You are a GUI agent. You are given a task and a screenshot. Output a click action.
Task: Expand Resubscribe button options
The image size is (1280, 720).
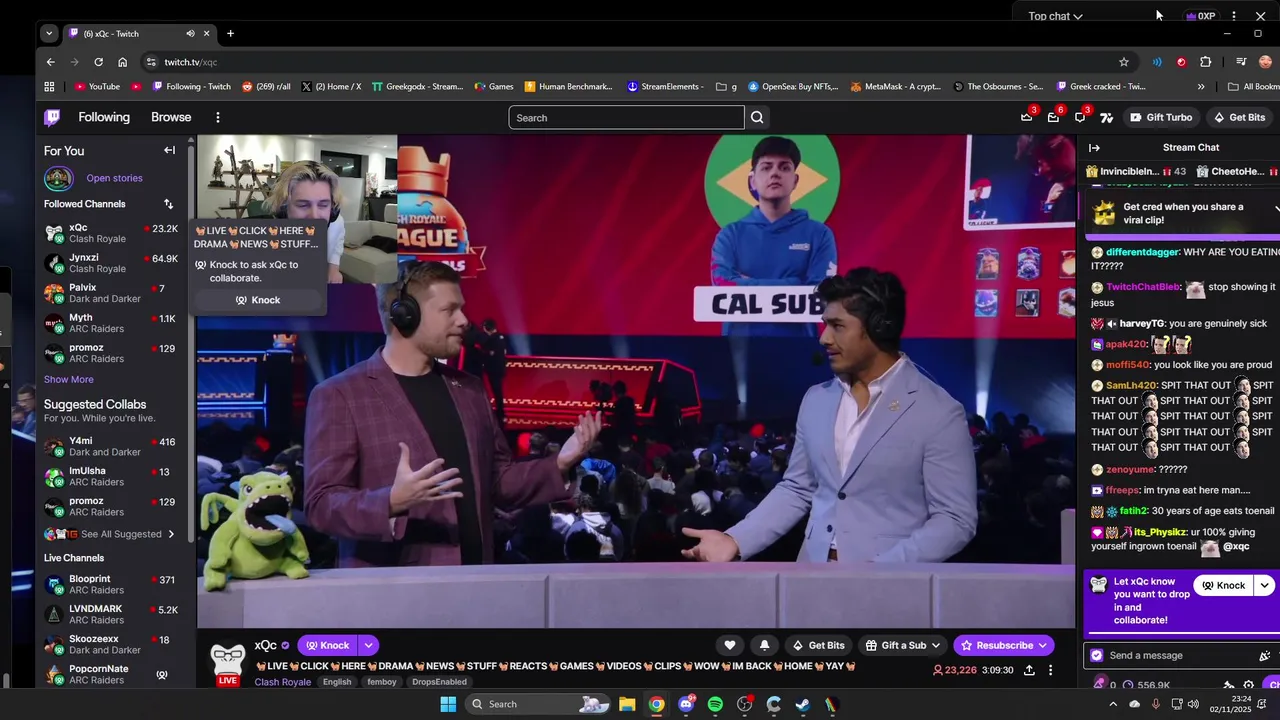click(1044, 645)
